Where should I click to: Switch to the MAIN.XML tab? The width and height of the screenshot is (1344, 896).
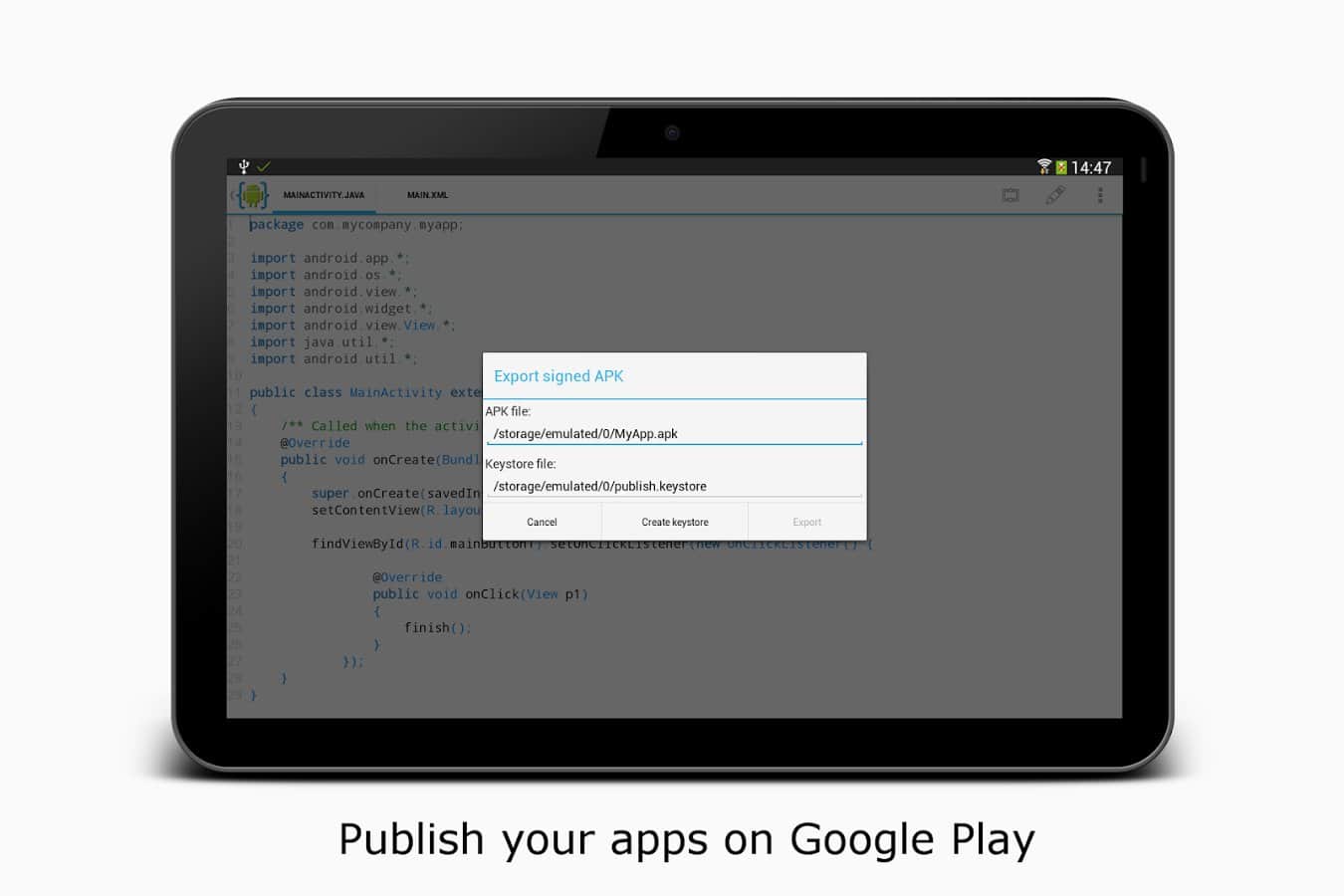427,195
